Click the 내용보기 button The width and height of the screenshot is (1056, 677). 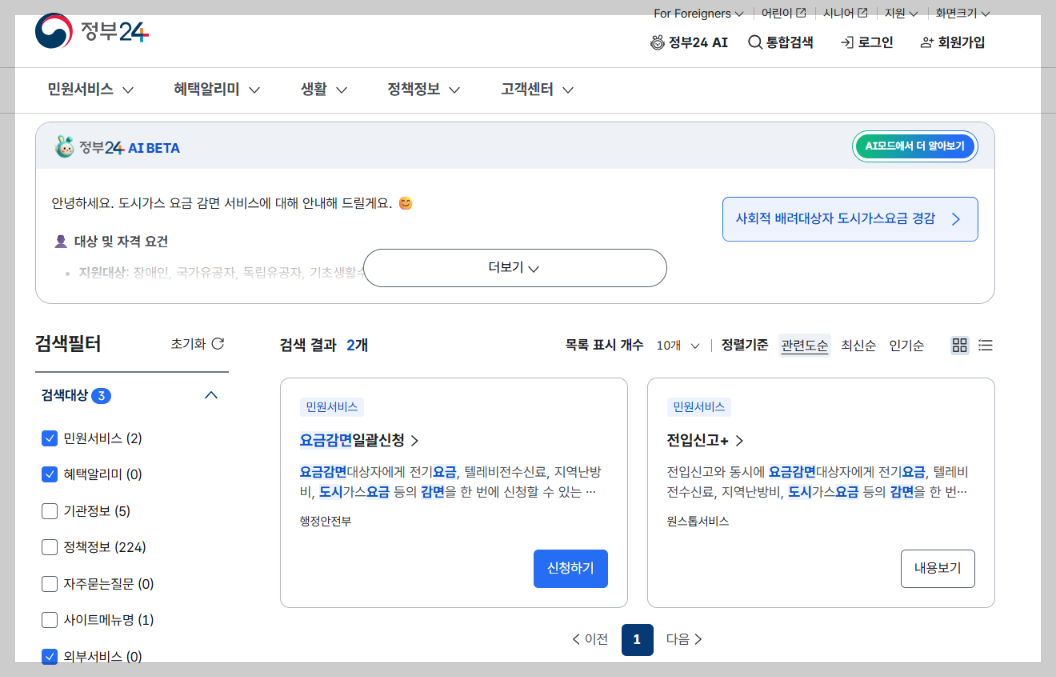[x=937, y=569]
